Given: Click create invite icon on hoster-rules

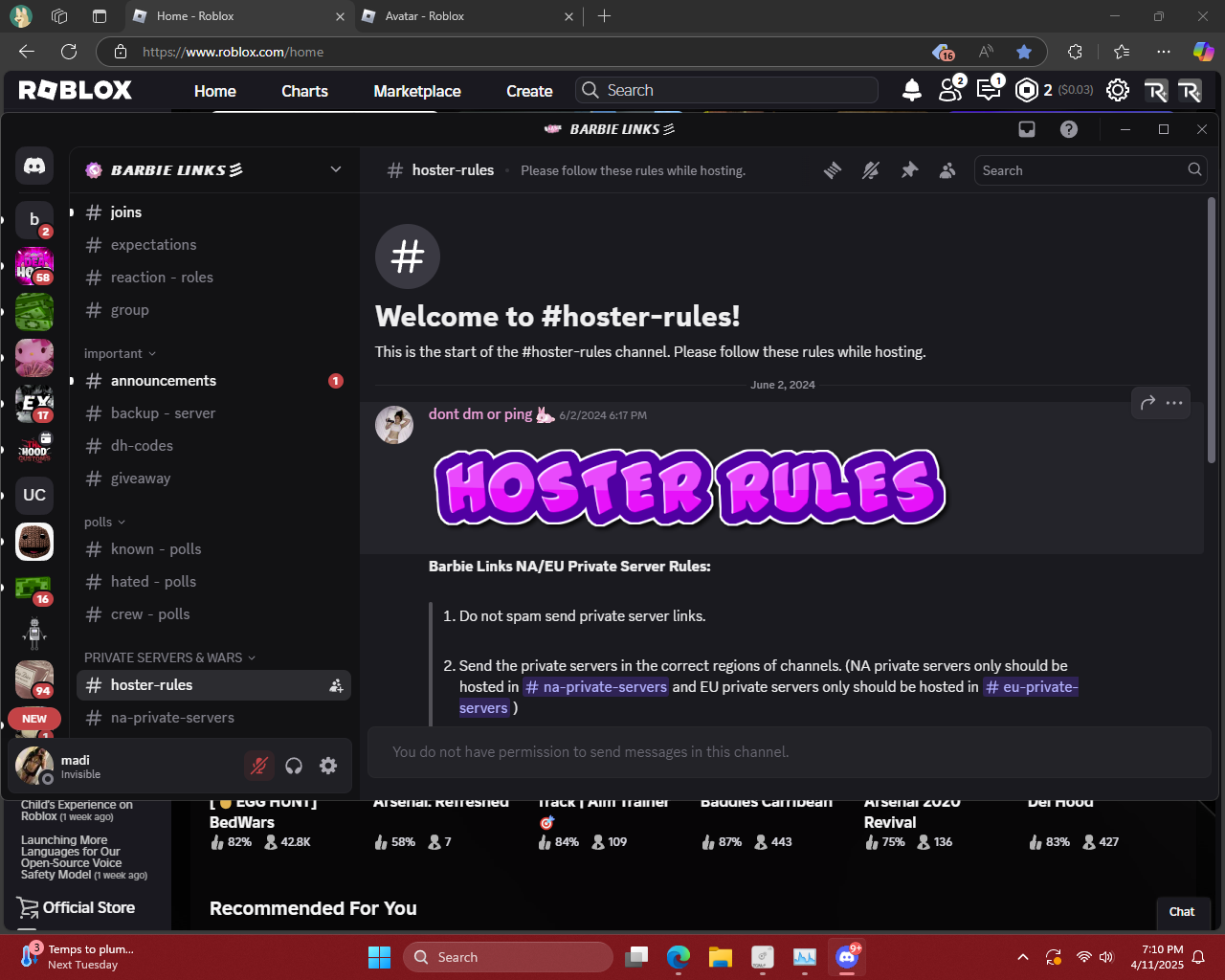Looking at the screenshot, I should tap(336, 685).
